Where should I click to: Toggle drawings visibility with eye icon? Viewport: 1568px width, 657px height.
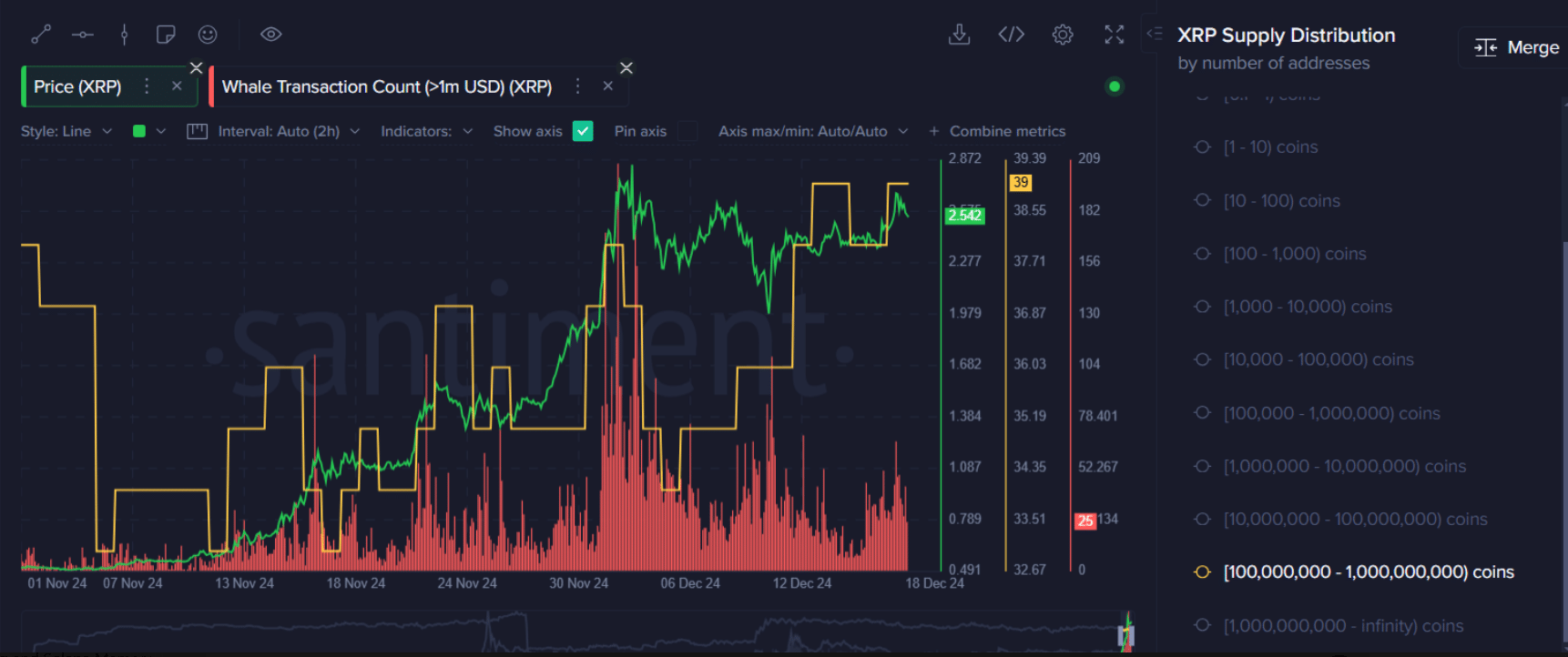[270, 35]
